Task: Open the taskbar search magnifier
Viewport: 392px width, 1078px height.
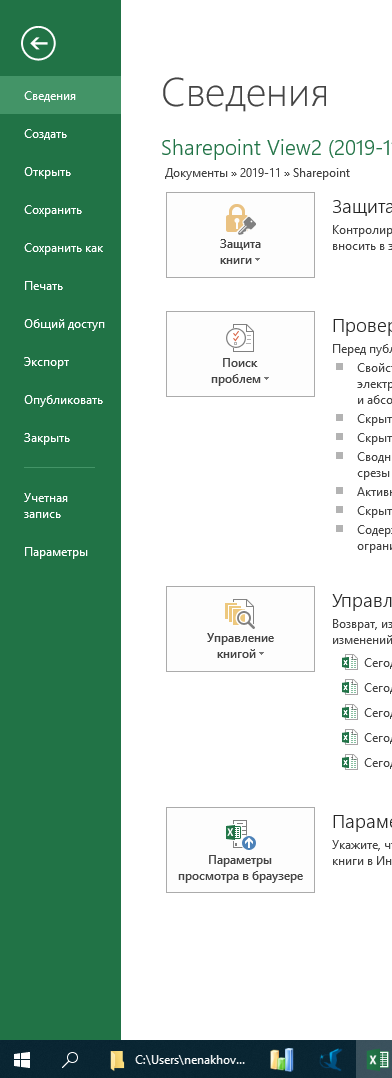Action: point(70,1059)
